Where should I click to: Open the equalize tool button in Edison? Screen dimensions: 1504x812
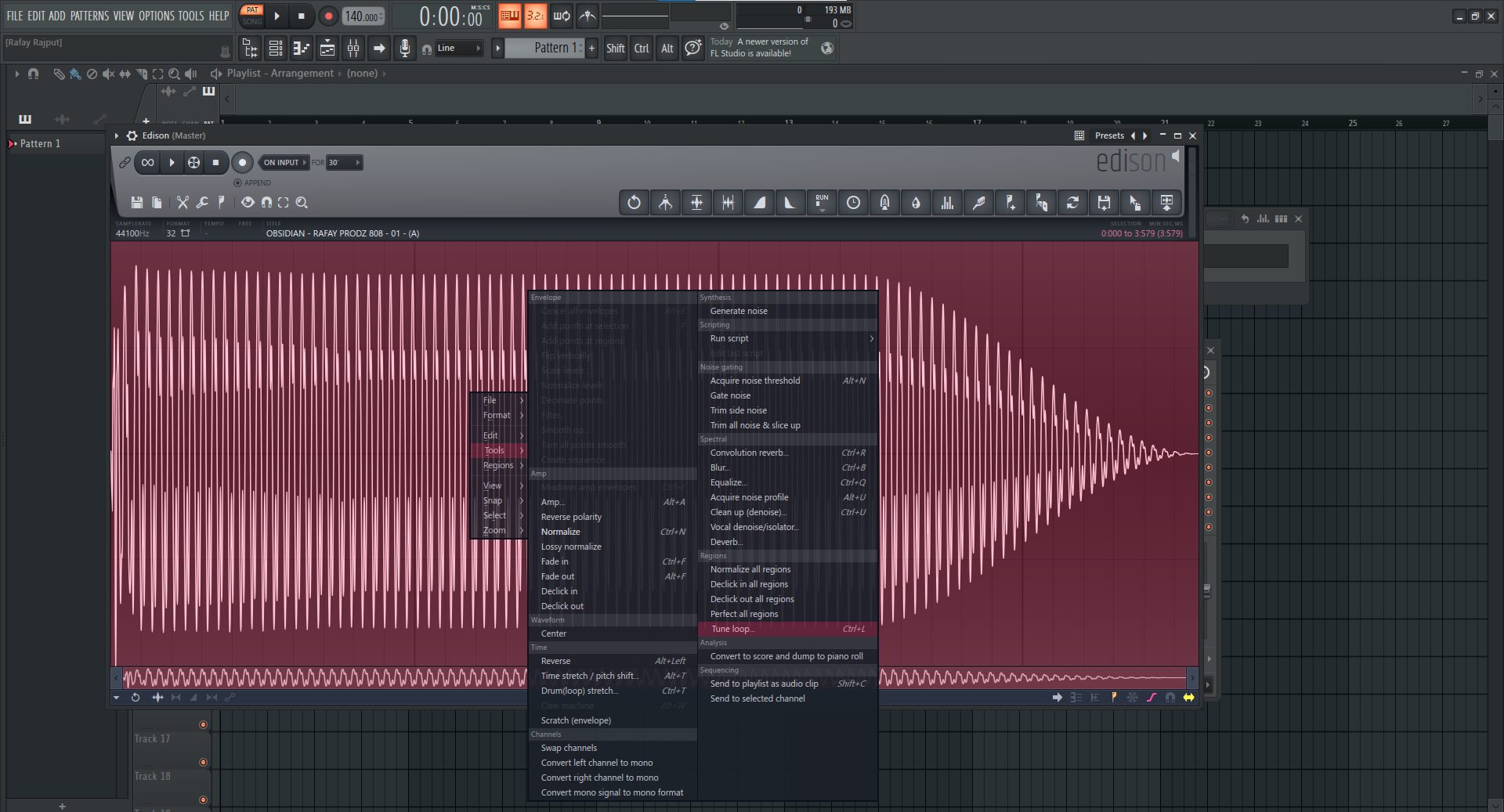click(x=947, y=203)
